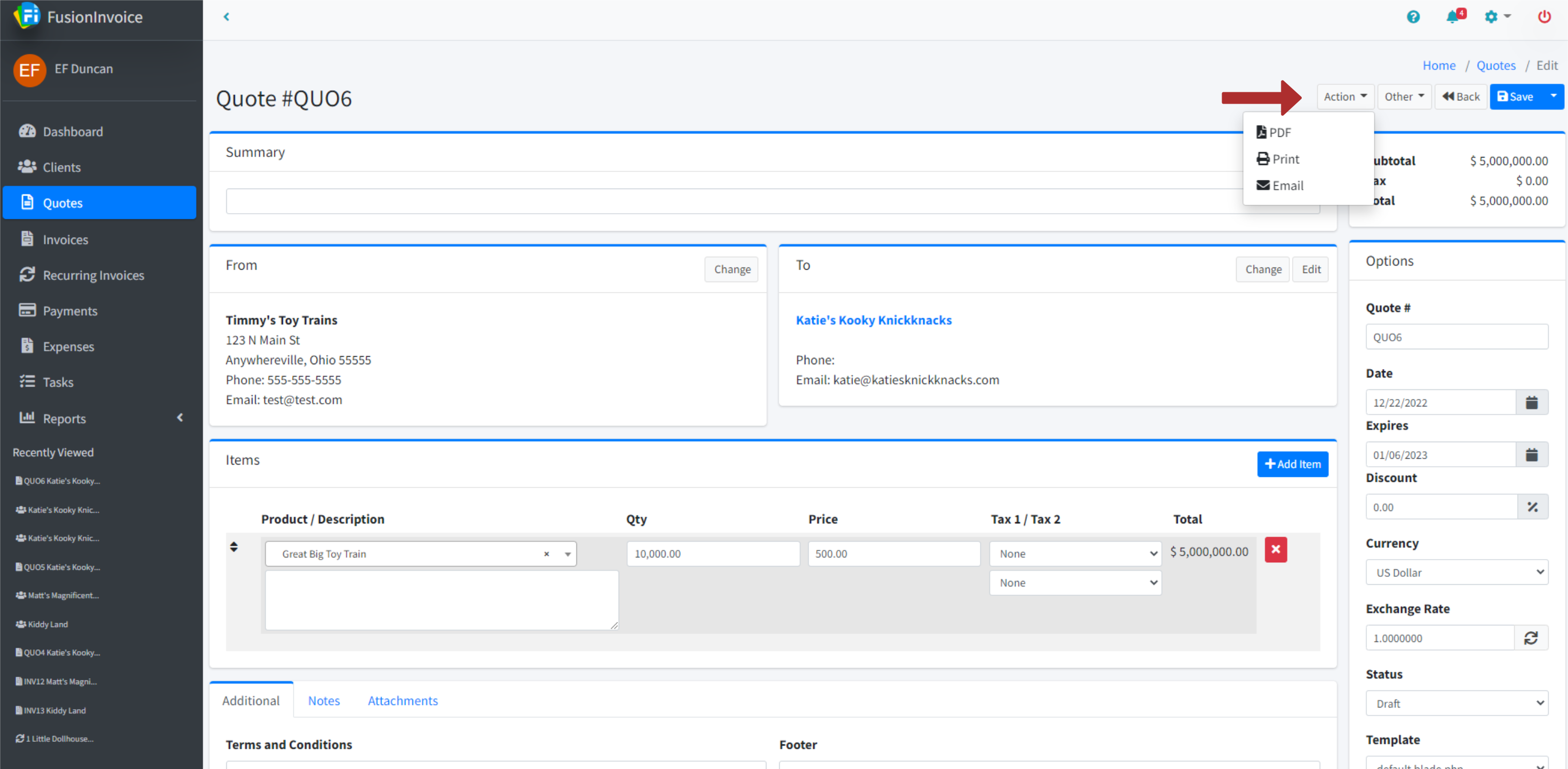Open the Expires calendar picker icon
This screenshot has height=769, width=1568.
(1532, 455)
